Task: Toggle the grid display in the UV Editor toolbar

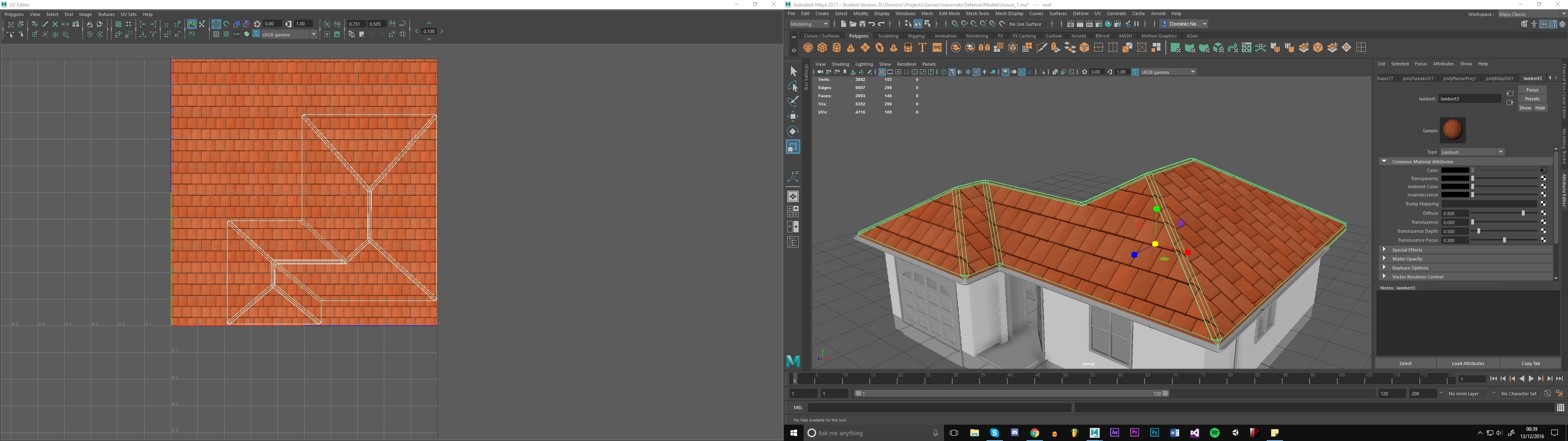Action: pyautogui.click(x=216, y=24)
